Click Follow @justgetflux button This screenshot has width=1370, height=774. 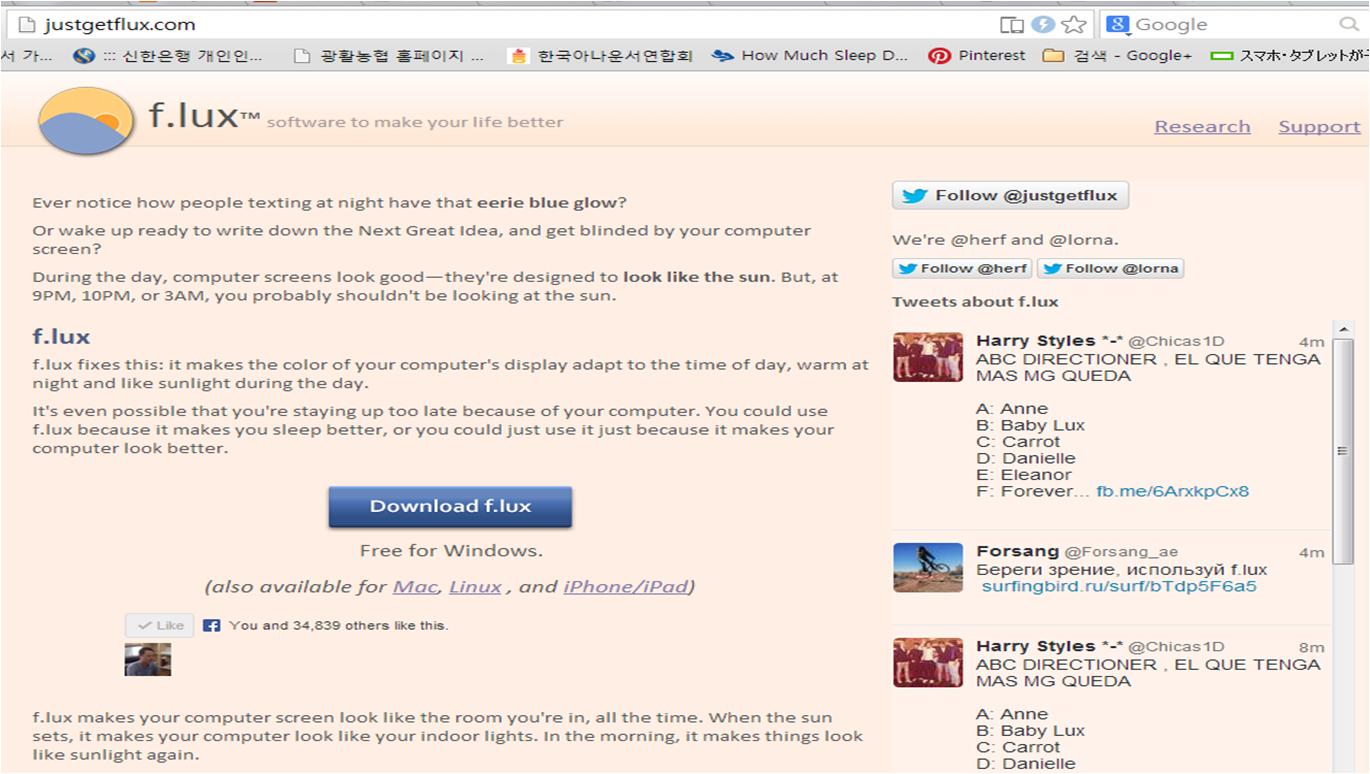coord(1010,195)
